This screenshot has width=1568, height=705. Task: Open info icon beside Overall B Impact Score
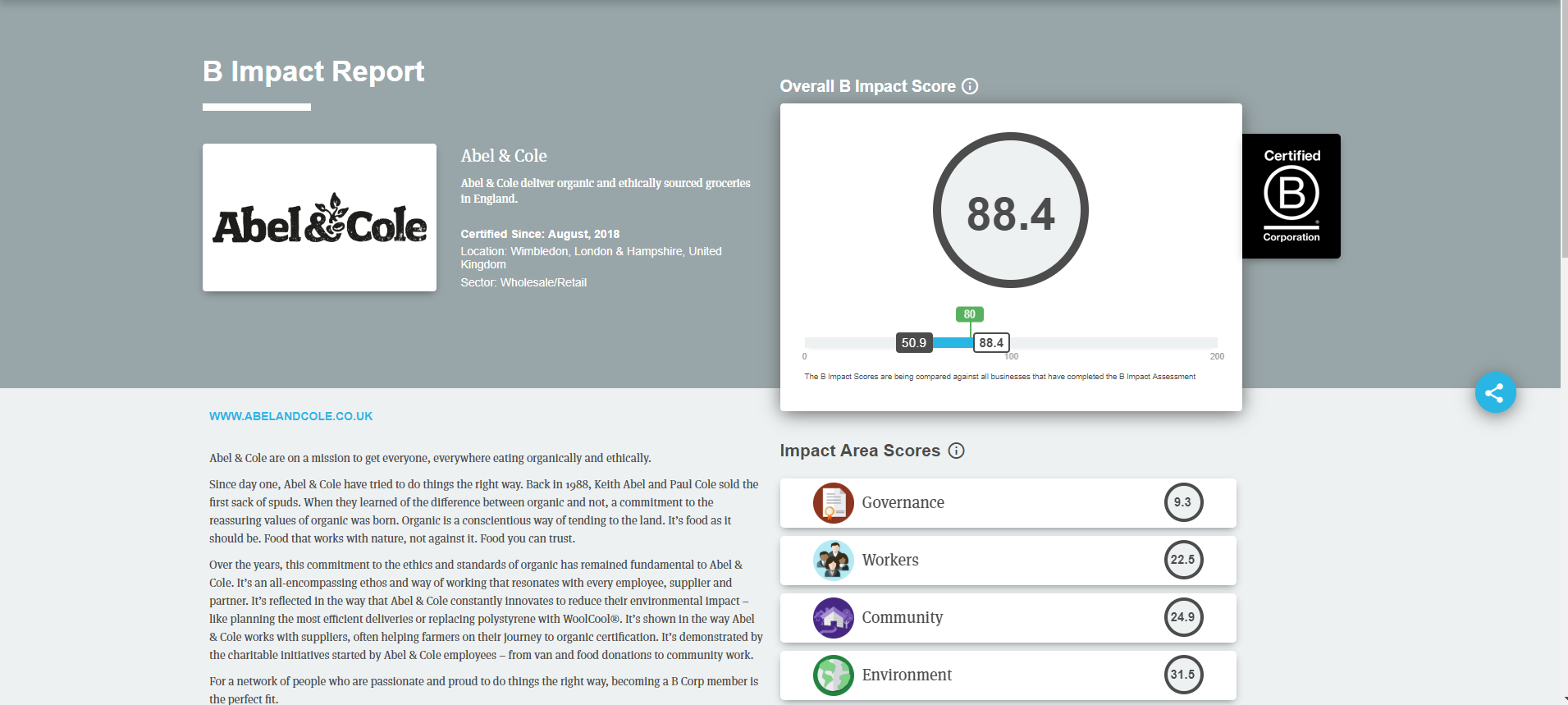pos(970,86)
